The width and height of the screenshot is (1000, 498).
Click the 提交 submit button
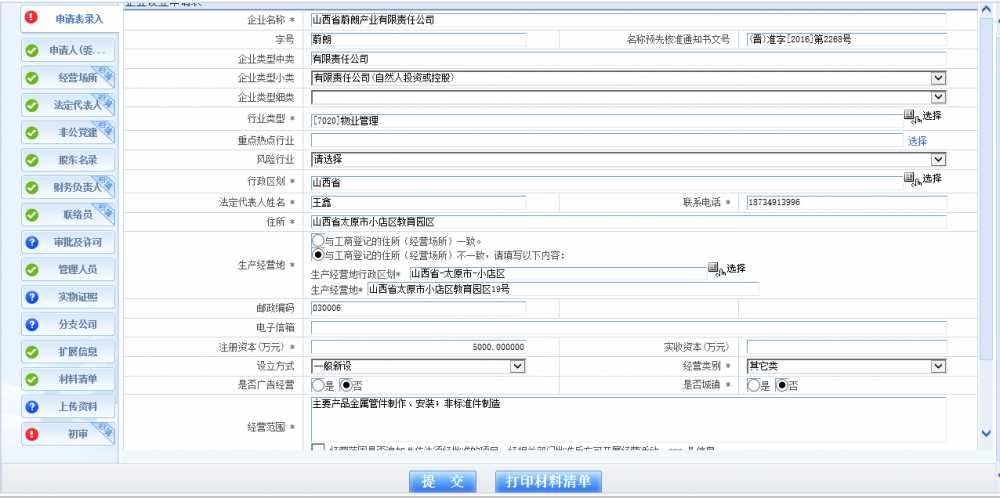pyautogui.click(x=443, y=482)
